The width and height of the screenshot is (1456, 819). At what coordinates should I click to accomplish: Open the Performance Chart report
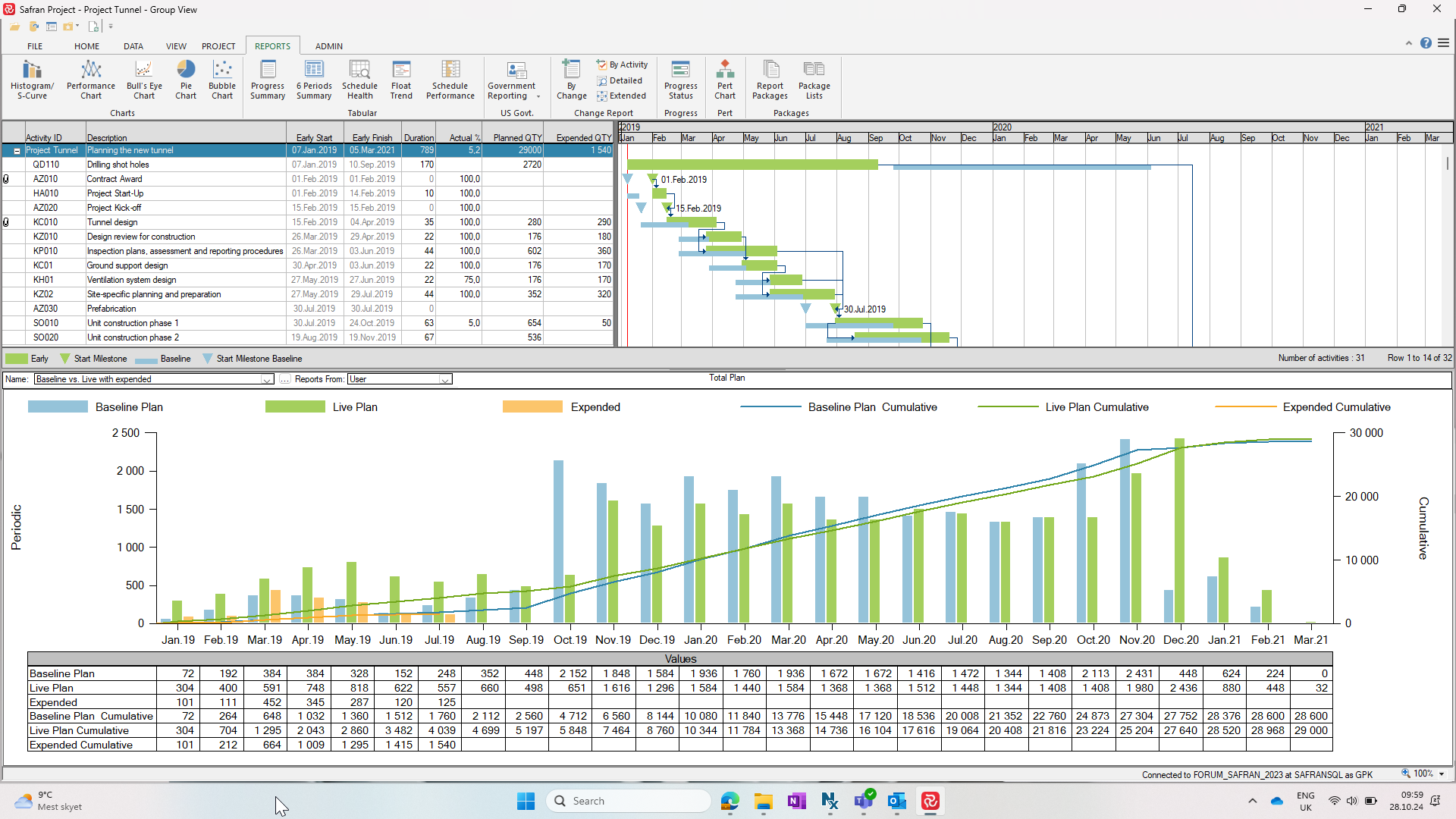[91, 80]
